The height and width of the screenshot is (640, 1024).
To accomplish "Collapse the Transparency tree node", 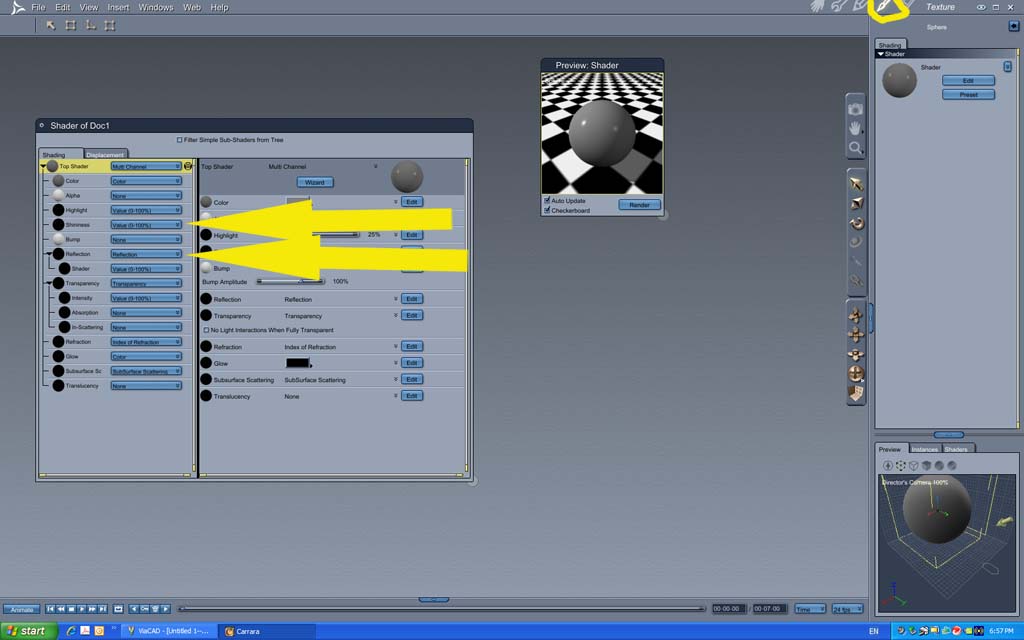I will point(49,283).
